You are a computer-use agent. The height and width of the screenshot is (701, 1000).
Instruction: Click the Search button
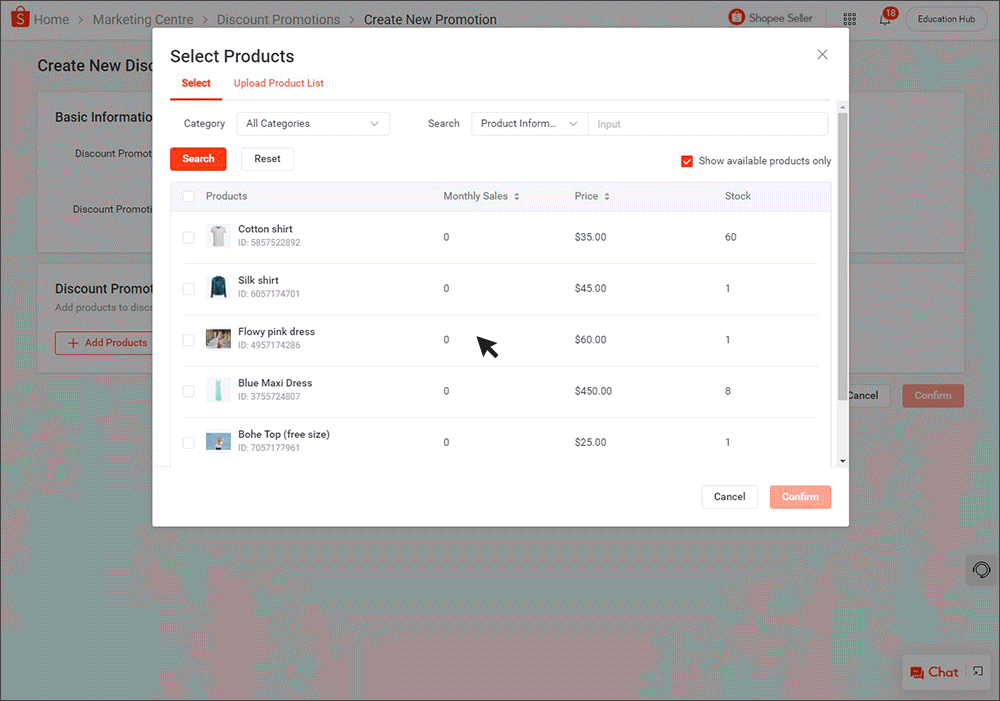click(x=198, y=158)
